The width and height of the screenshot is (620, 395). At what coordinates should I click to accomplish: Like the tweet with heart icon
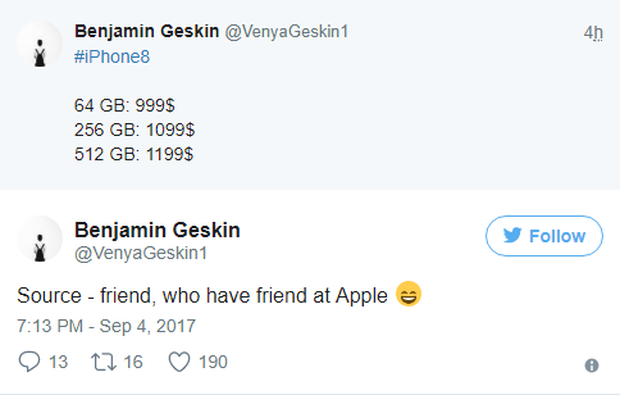179,362
